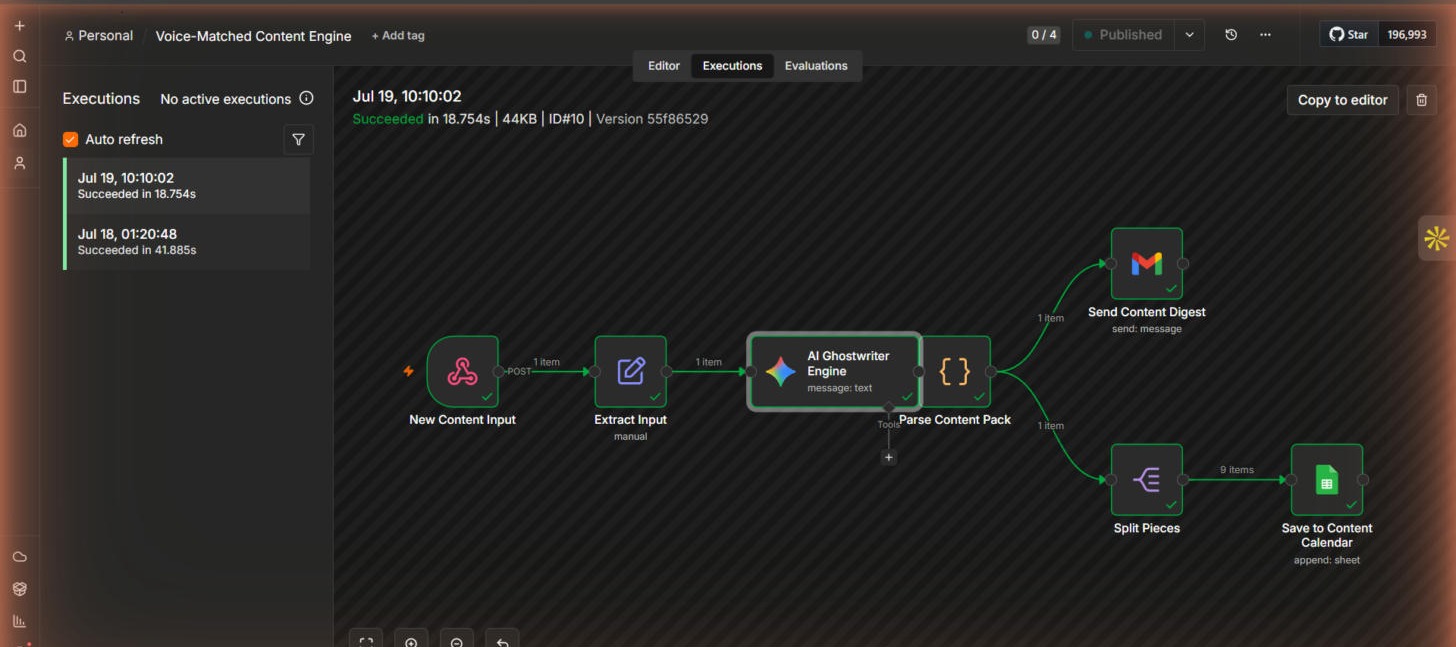Select the Jul 19, 10:10:02 execution

pos(188,185)
